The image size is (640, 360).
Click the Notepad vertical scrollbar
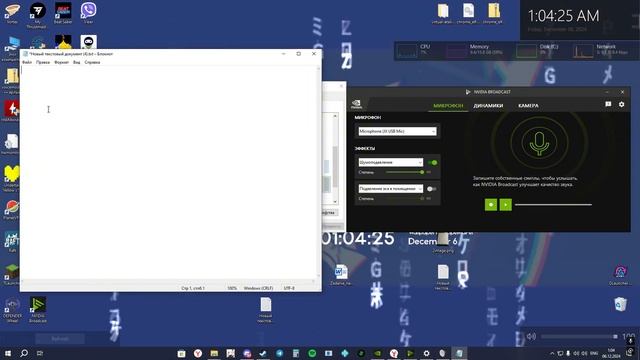[x=318, y=173]
